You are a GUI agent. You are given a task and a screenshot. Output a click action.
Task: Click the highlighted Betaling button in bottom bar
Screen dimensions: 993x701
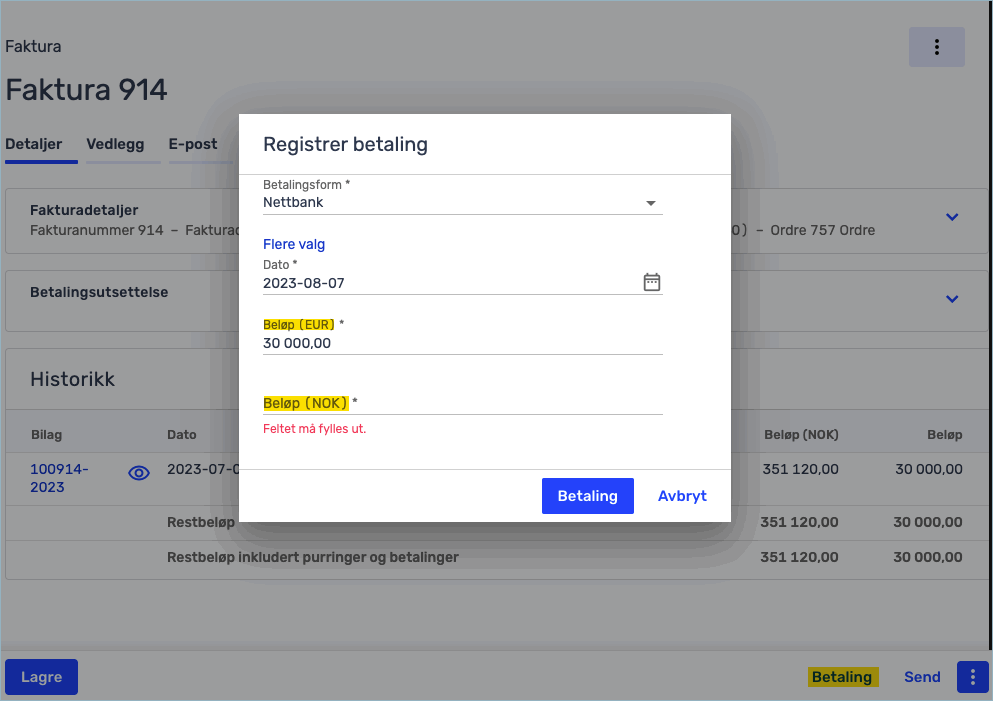(842, 677)
